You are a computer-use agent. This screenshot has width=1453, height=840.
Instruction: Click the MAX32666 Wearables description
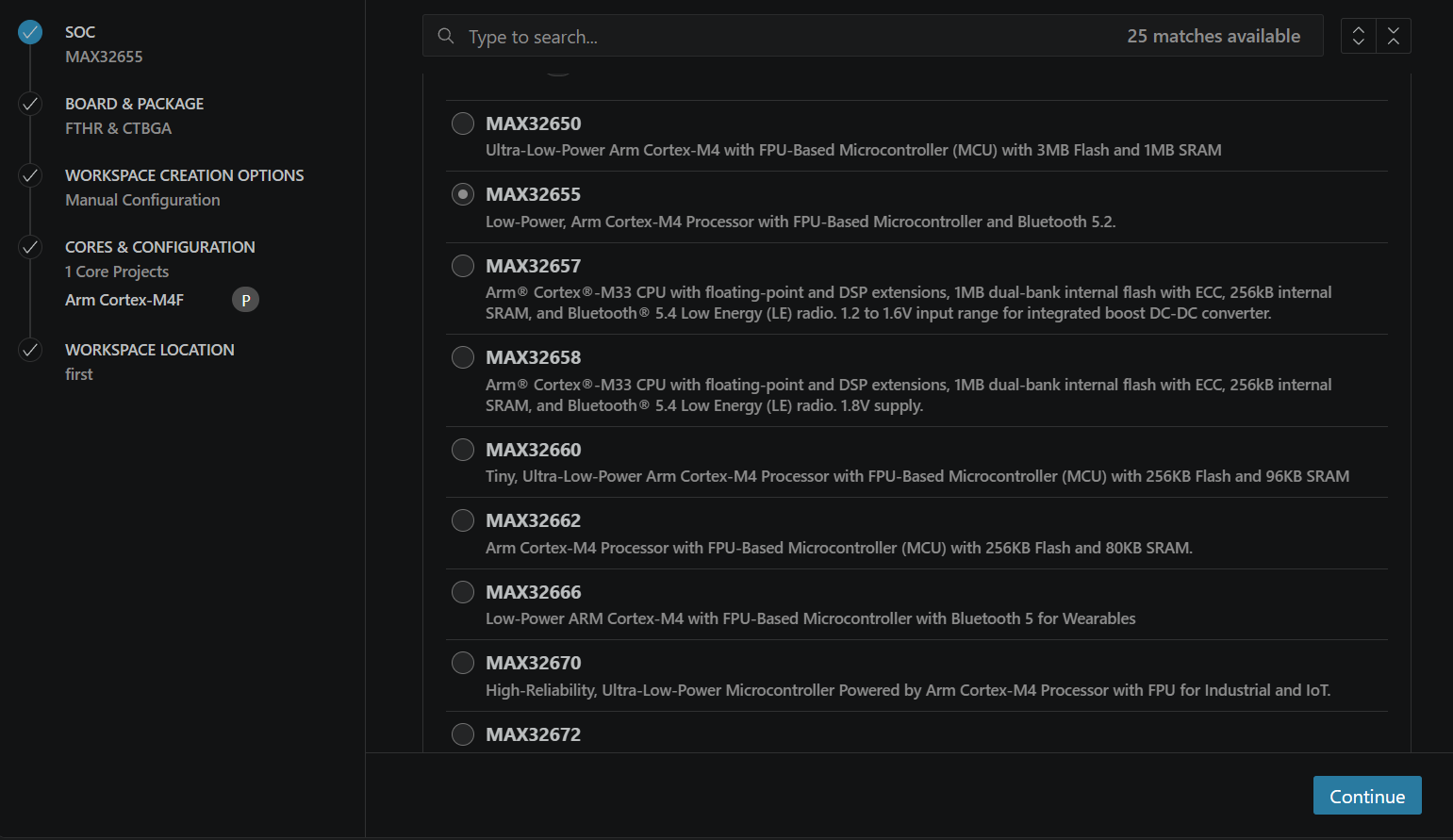point(811,618)
